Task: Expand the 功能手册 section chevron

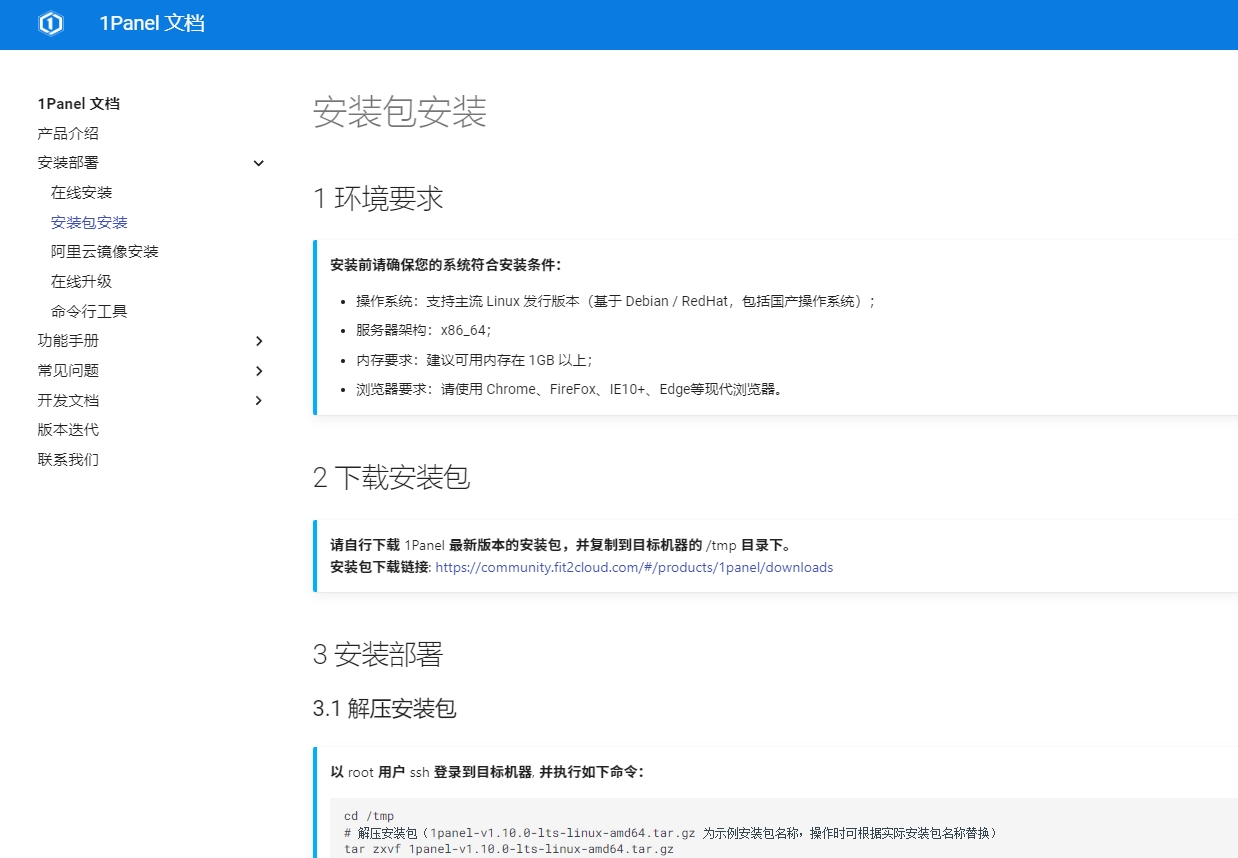Action: (x=259, y=341)
